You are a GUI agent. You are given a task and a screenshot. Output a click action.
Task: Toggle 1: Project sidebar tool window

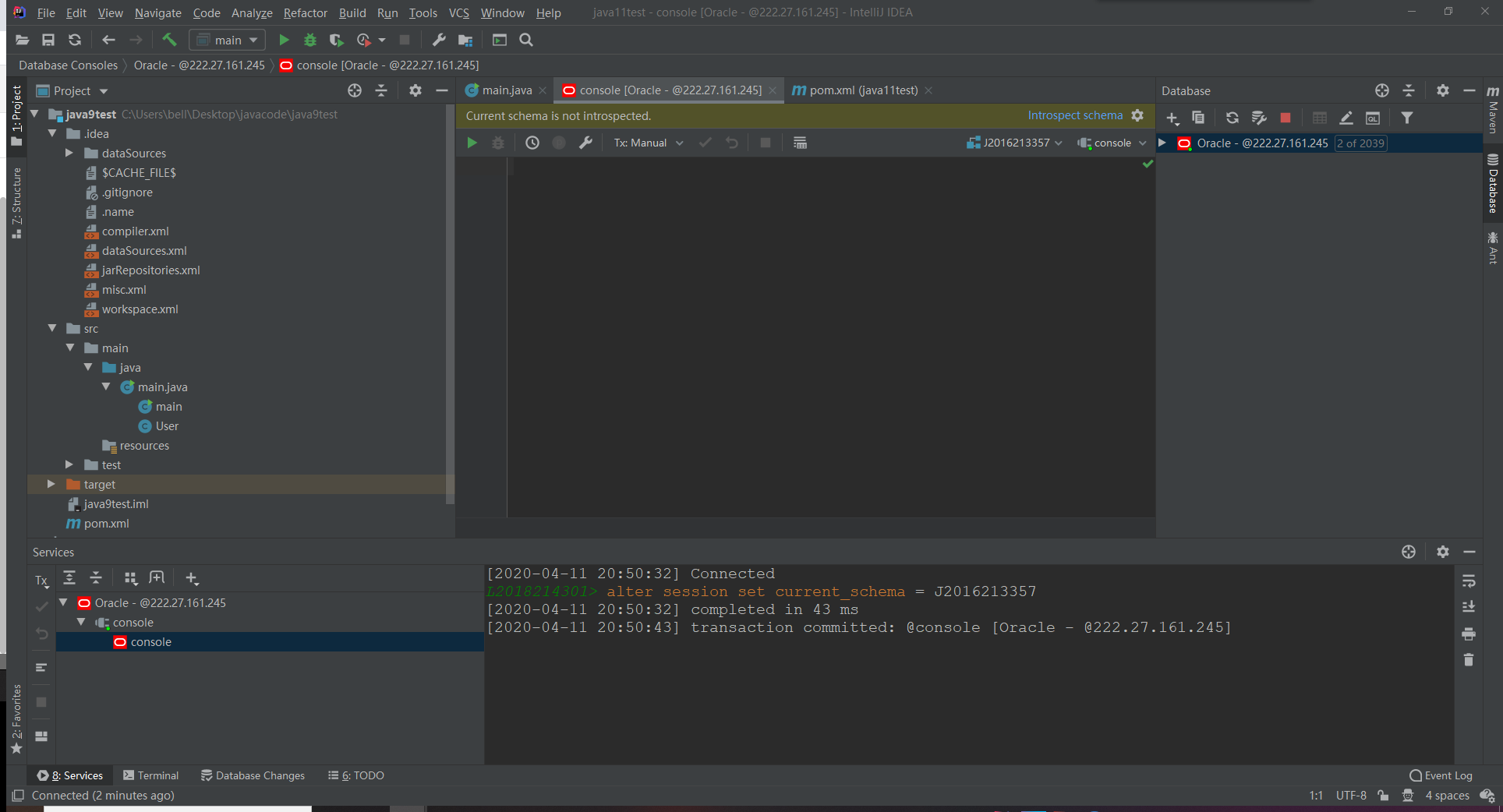pyautogui.click(x=16, y=115)
